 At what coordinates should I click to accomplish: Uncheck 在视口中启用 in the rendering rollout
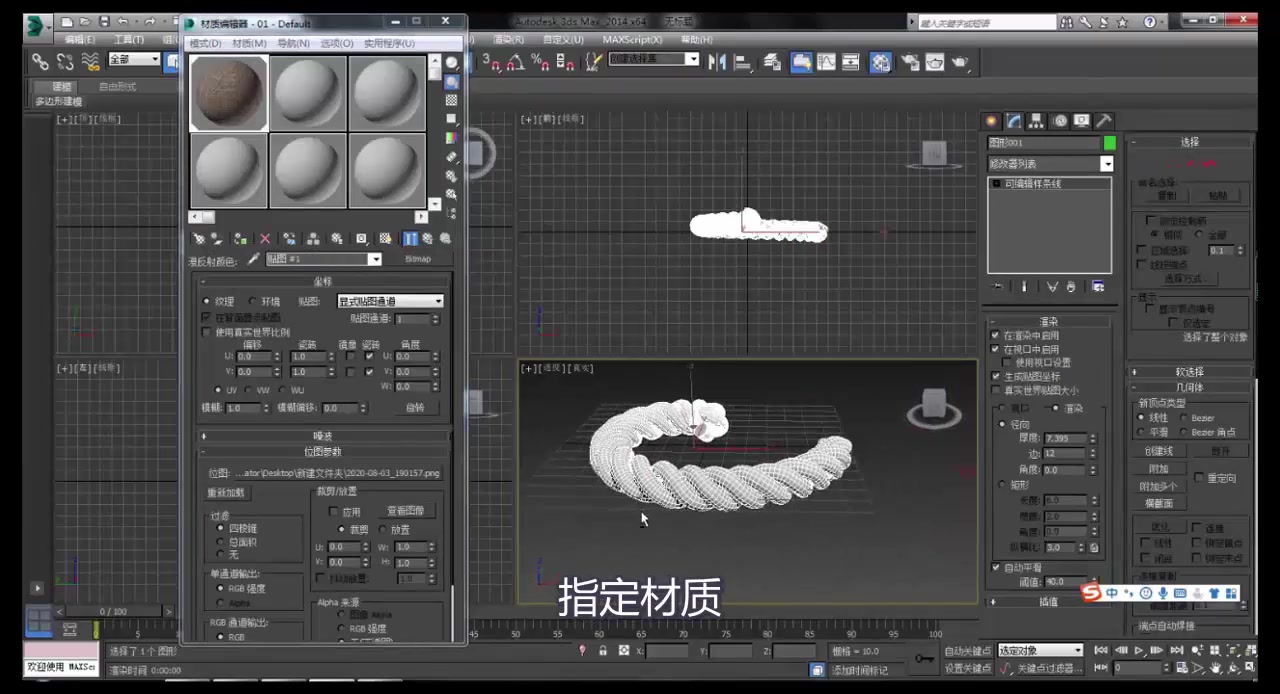tap(995, 349)
